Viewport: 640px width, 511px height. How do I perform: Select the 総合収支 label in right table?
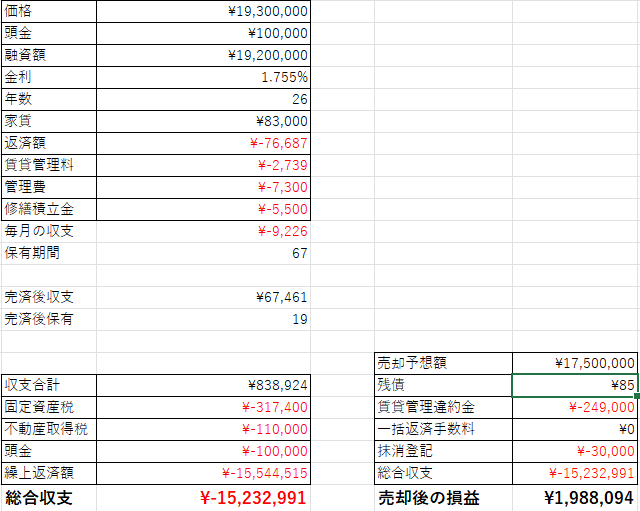pos(443,473)
